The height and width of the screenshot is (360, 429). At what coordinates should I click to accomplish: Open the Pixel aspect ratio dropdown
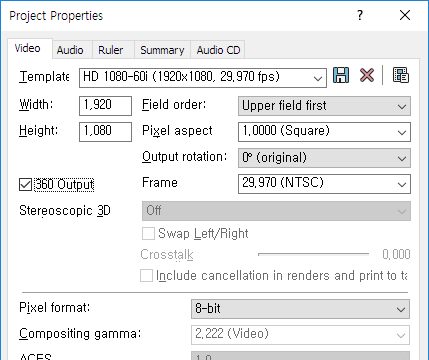(324, 132)
